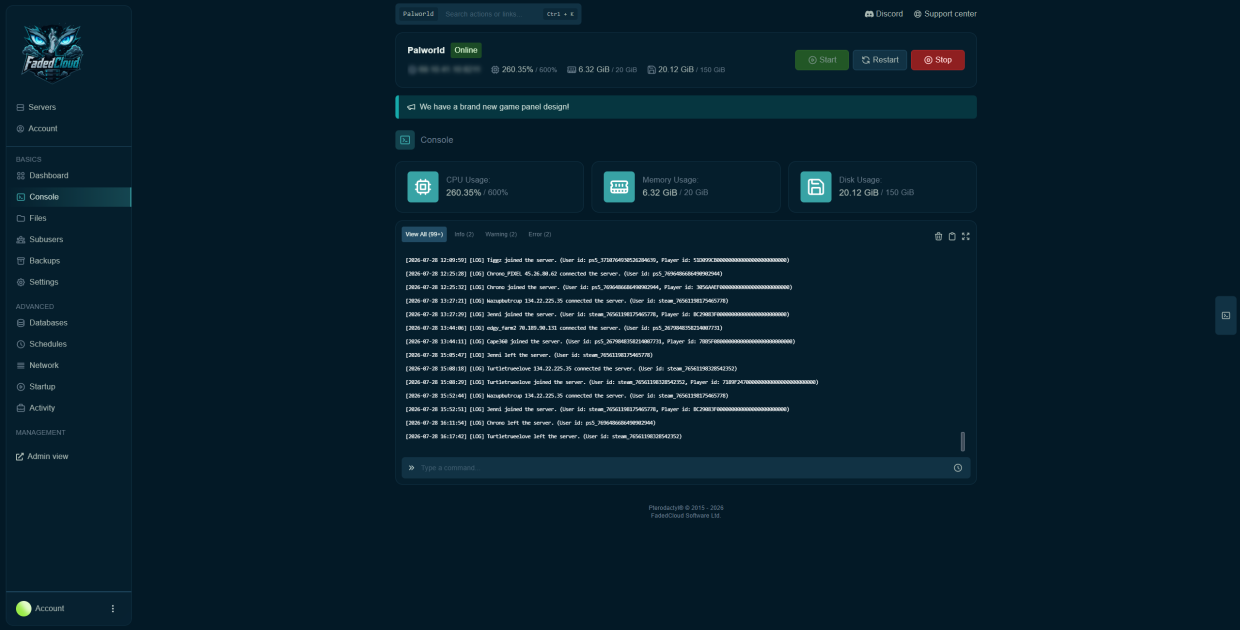Open the top Account item's user icon

pos(20,129)
